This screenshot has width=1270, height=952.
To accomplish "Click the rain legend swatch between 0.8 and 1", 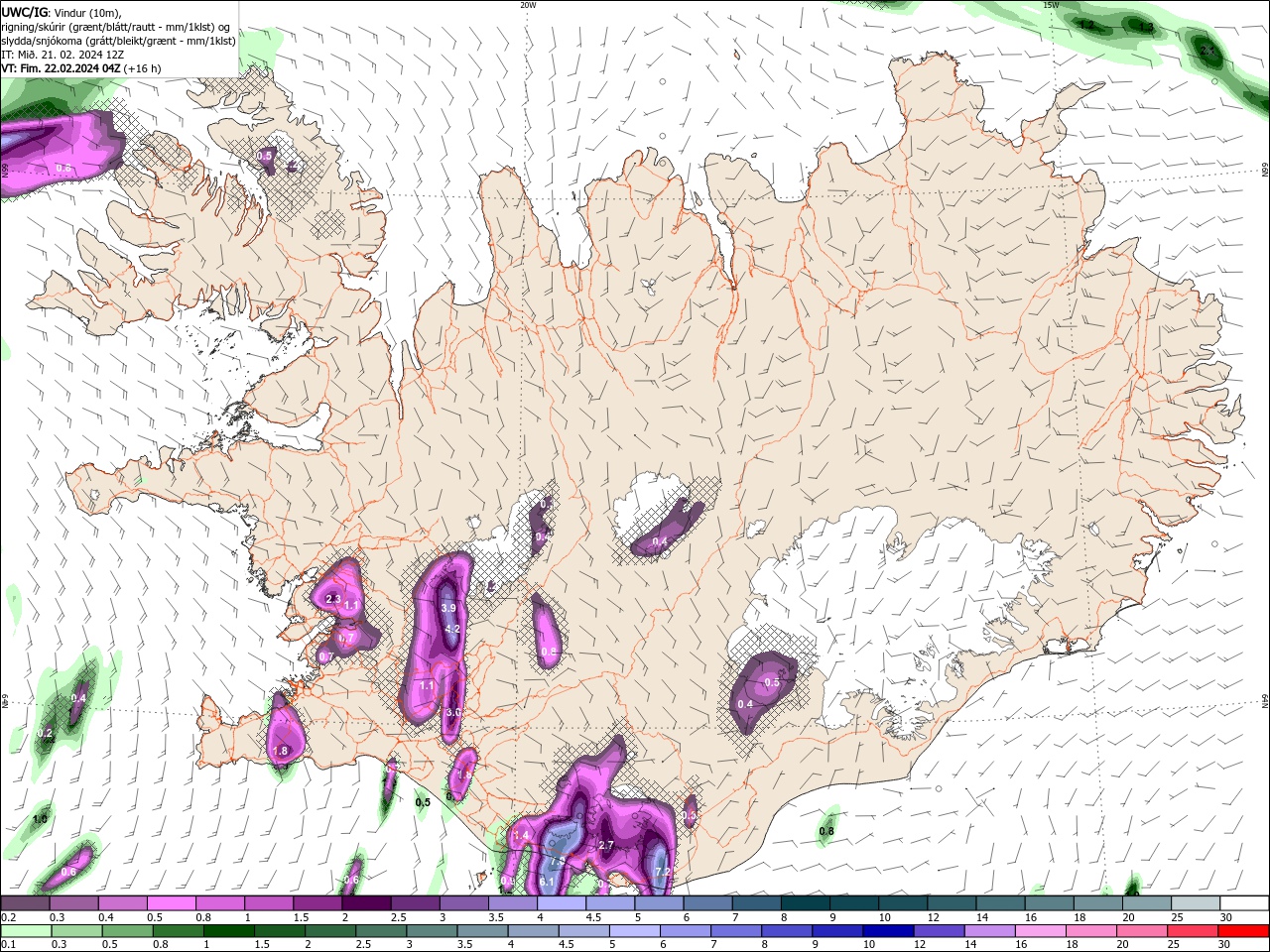I will (x=179, y=931).
